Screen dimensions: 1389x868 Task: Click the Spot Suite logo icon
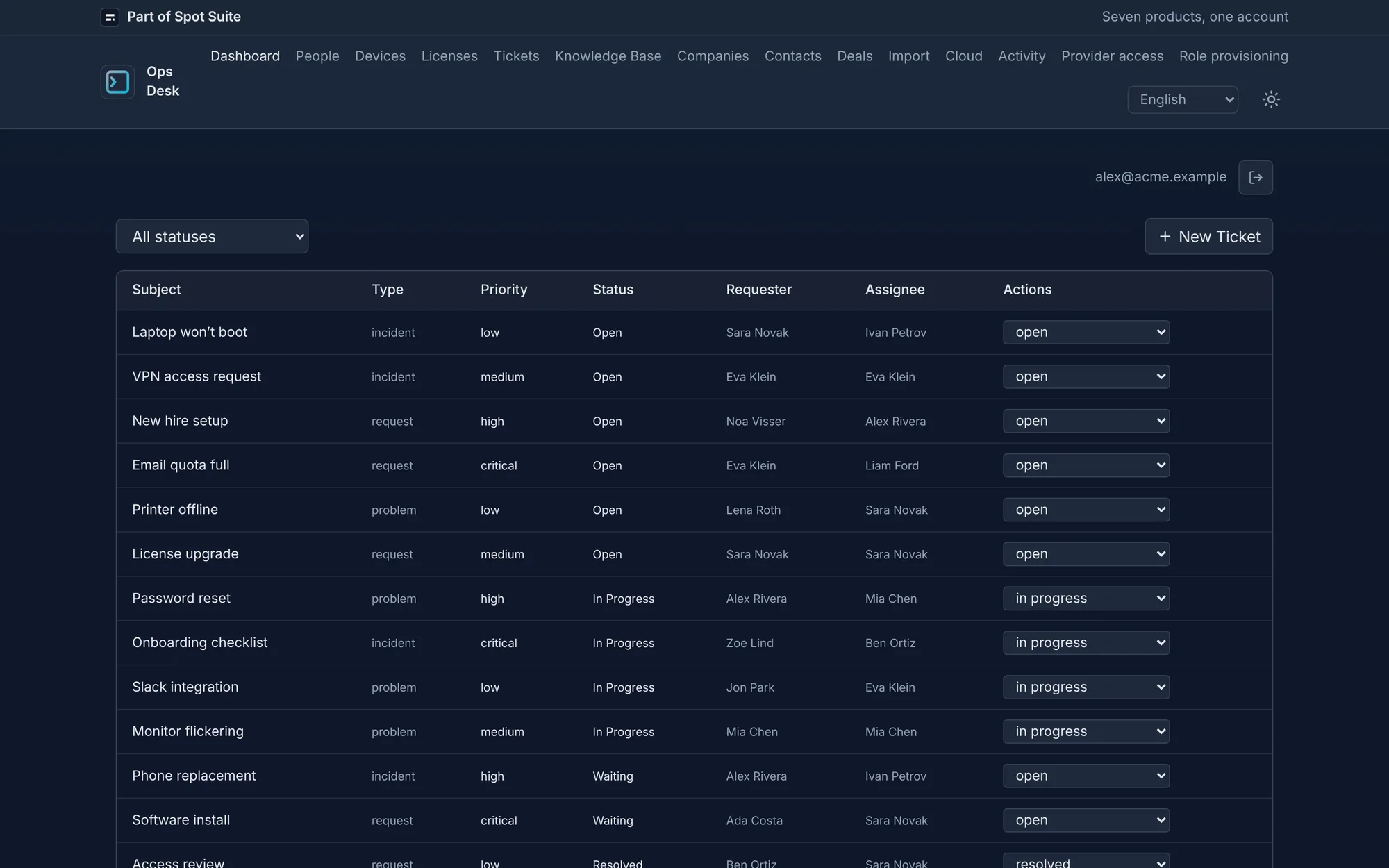110,17
